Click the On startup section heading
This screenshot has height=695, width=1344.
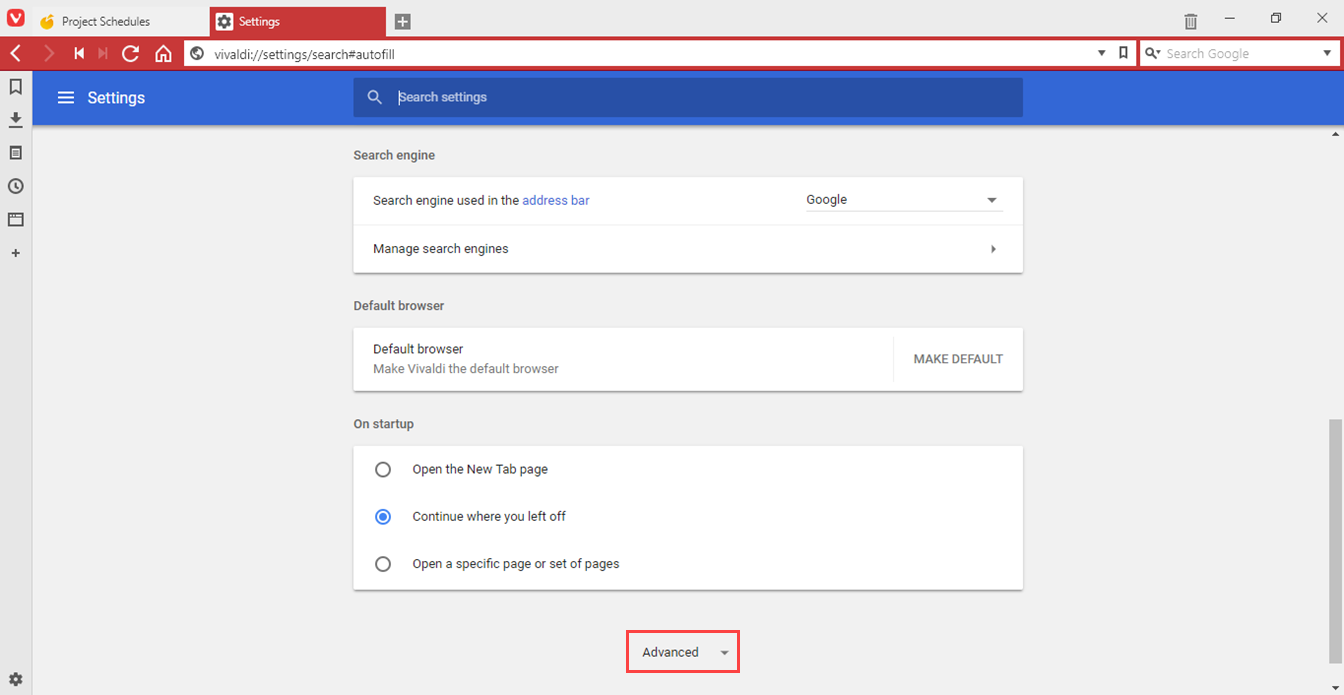click(x=384, y=424)
